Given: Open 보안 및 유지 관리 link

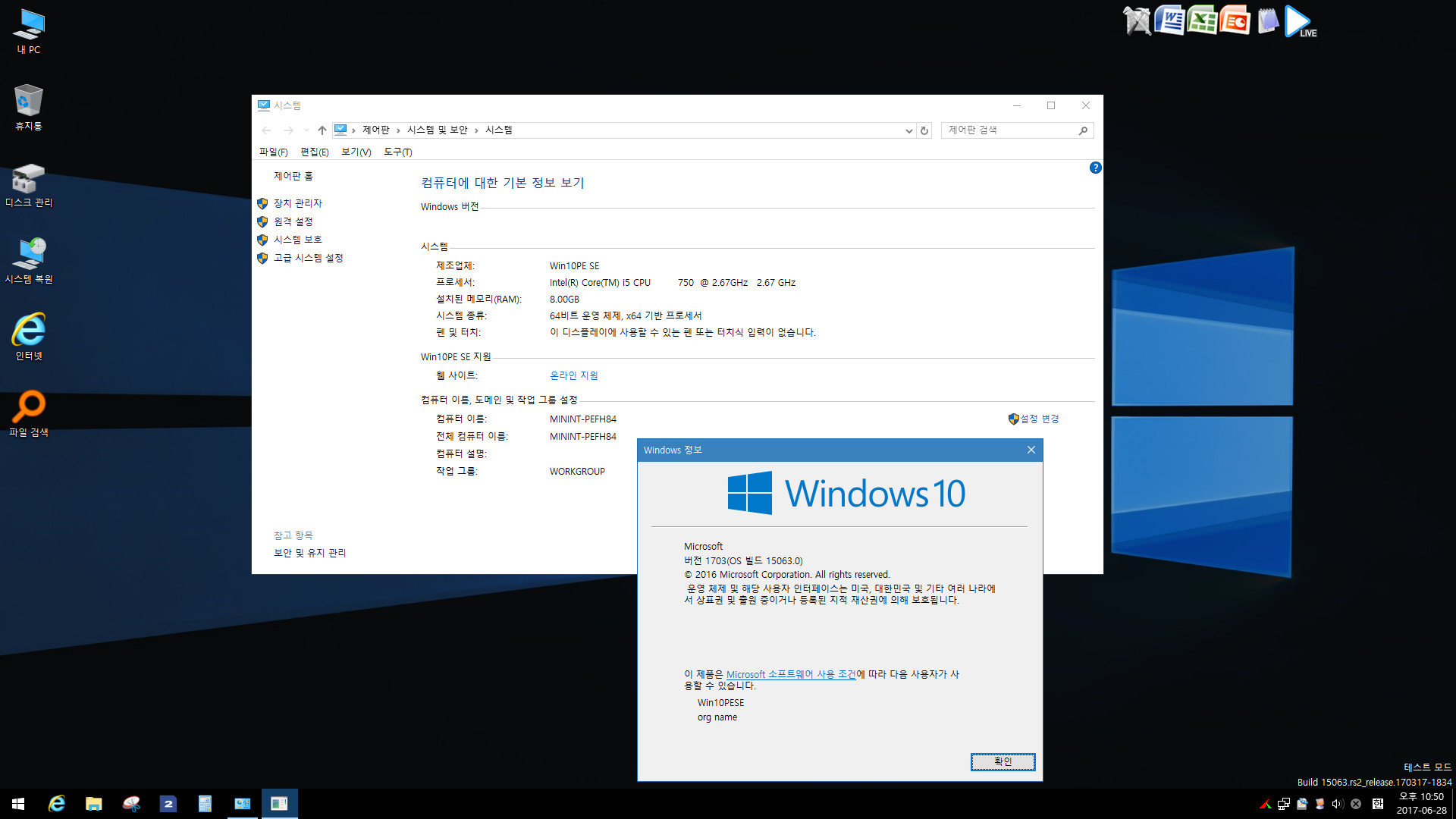Looking at the screenshot, I should click(x=310, y=553).
